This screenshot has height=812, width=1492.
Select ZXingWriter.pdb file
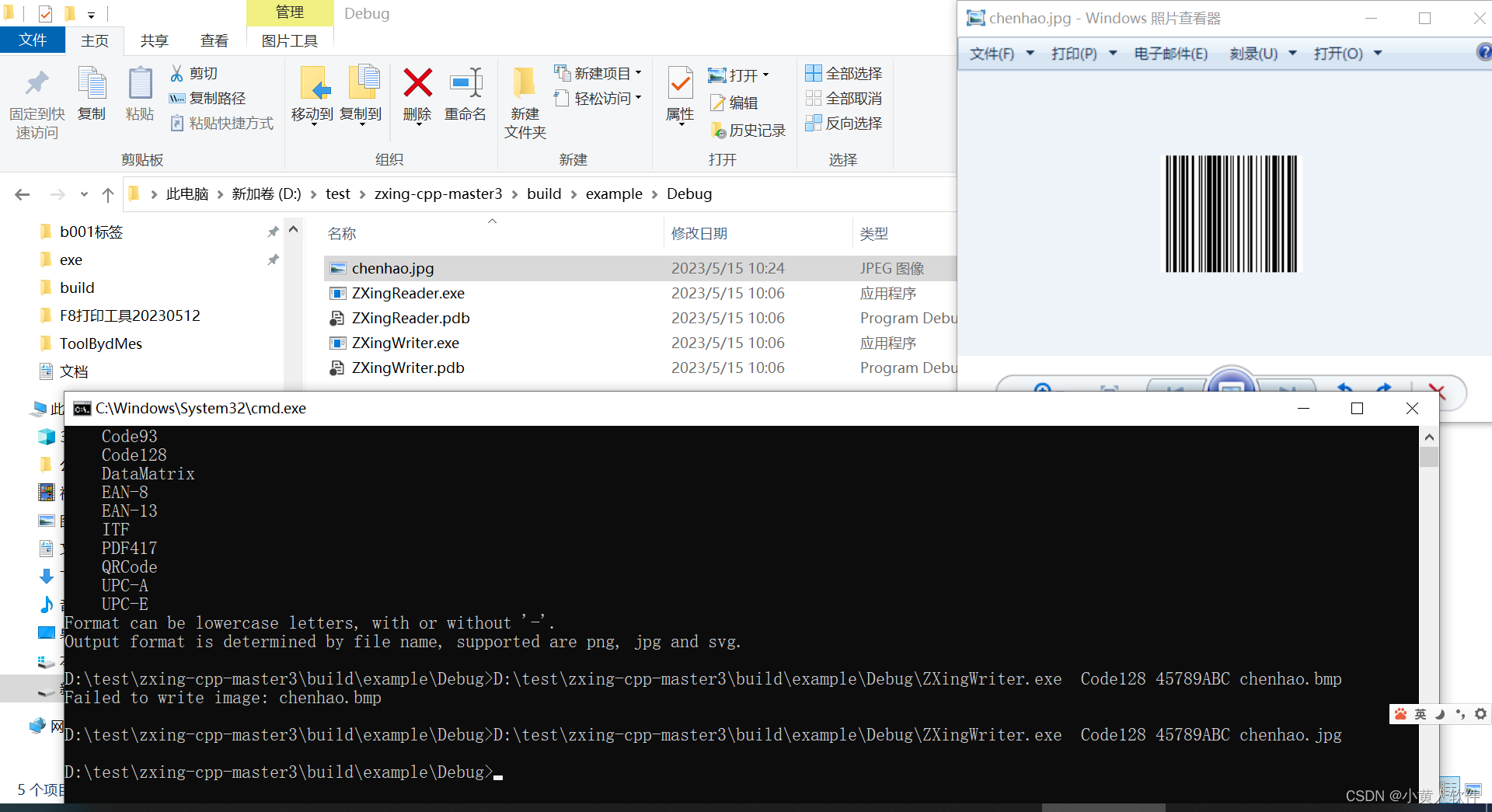(x=640, y=368)
